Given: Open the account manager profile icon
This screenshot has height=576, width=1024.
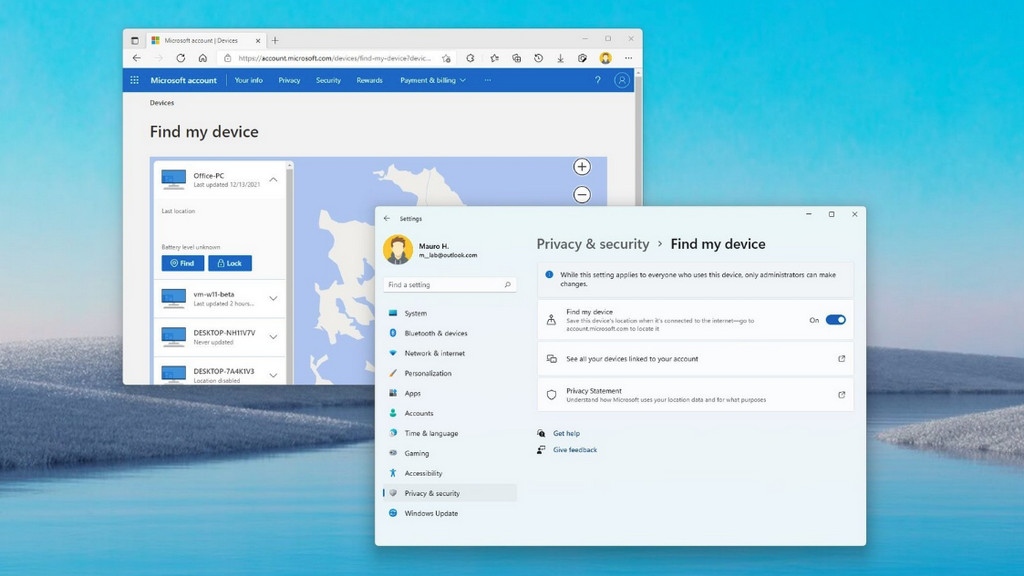Looking at the screenshot, I should tap(622, 80).
